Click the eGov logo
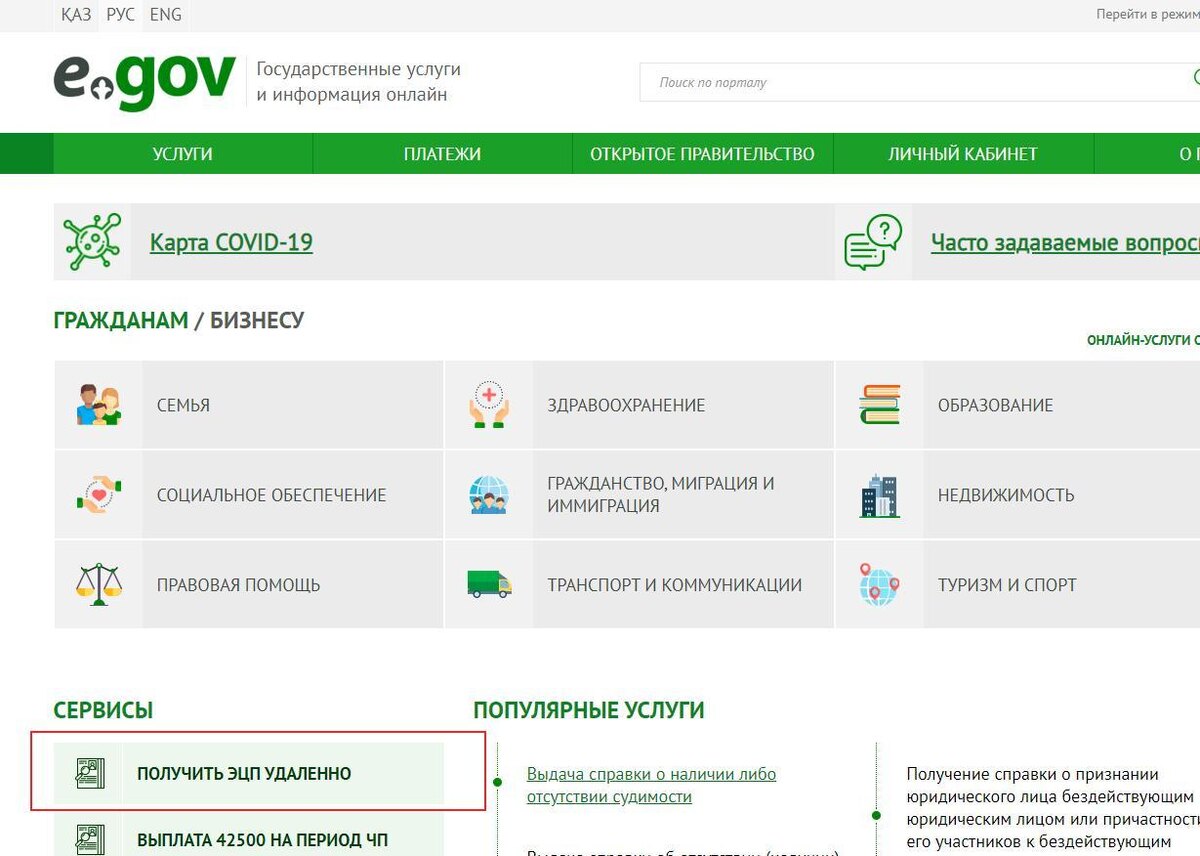Screen dimensions: 1200x856 point(145,83)
